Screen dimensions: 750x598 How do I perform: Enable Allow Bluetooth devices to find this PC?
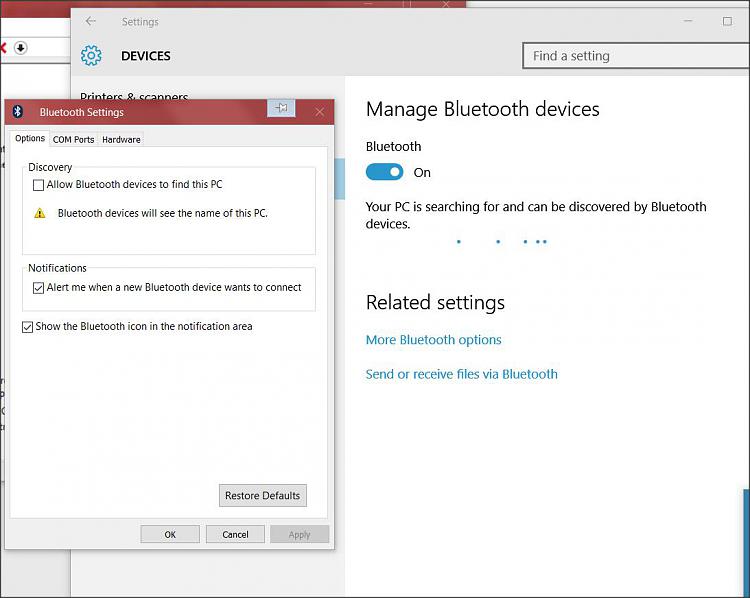pos(38,185)
